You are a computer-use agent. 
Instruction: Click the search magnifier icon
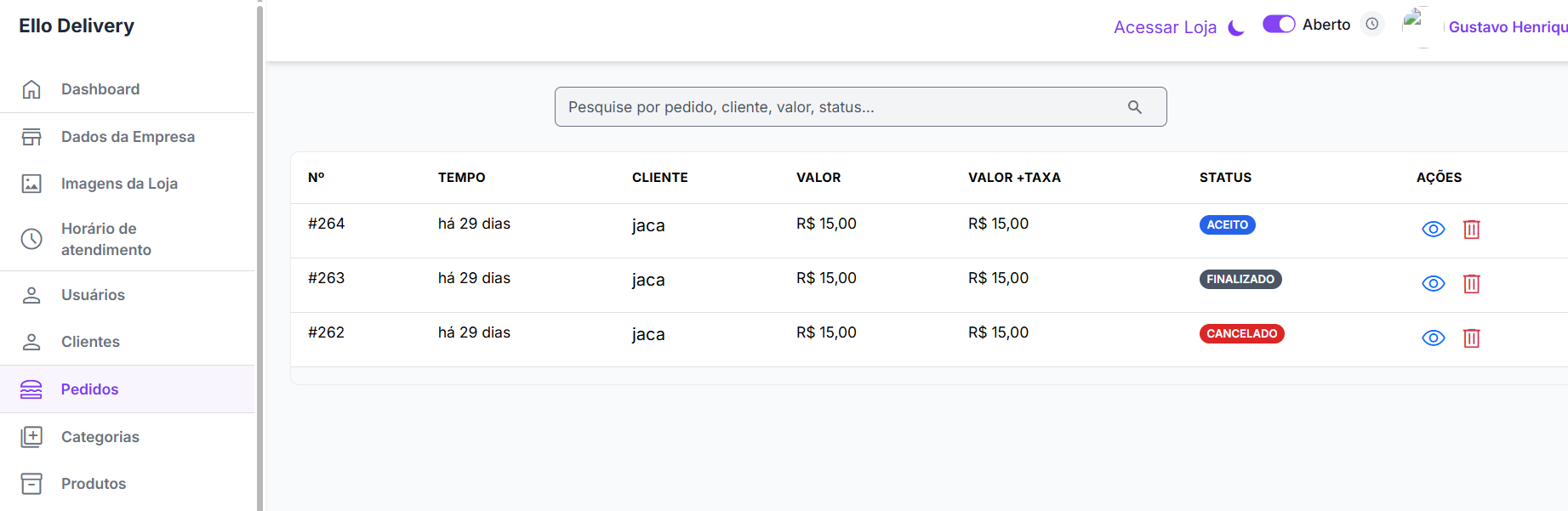tap(1135, 107)
